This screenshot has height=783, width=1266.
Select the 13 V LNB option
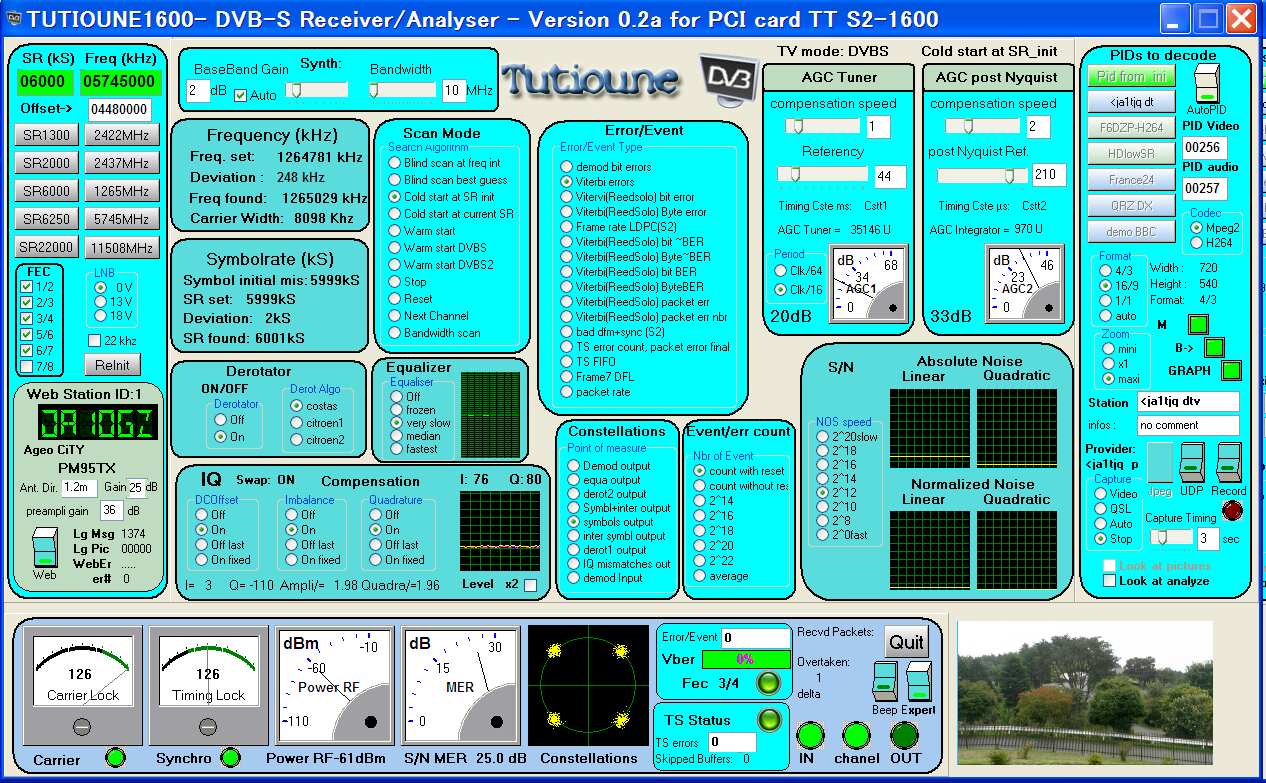[x=99, y=301]
